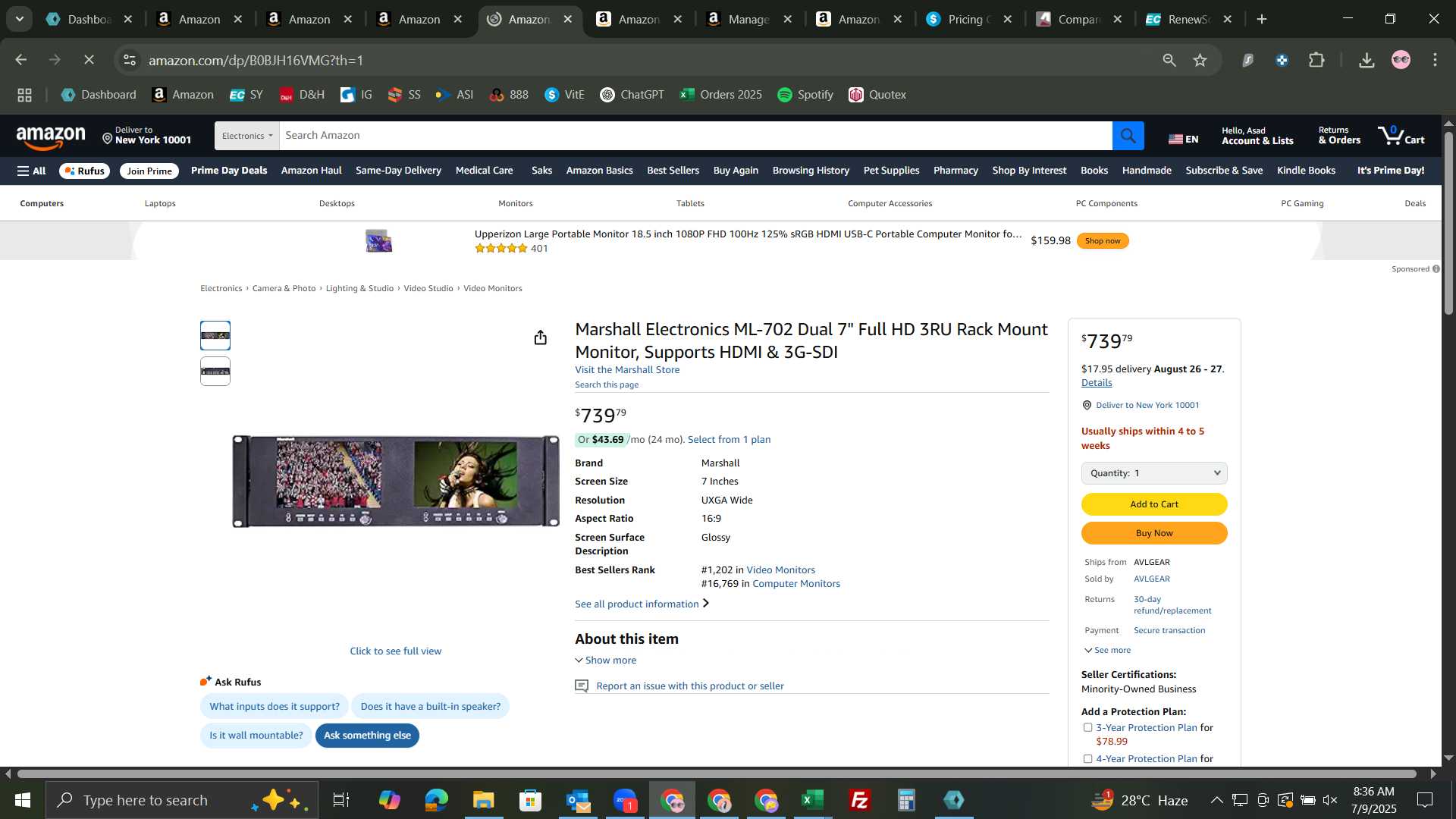Click the Rufus button
1456x819 pixels.
click(84, 171)
